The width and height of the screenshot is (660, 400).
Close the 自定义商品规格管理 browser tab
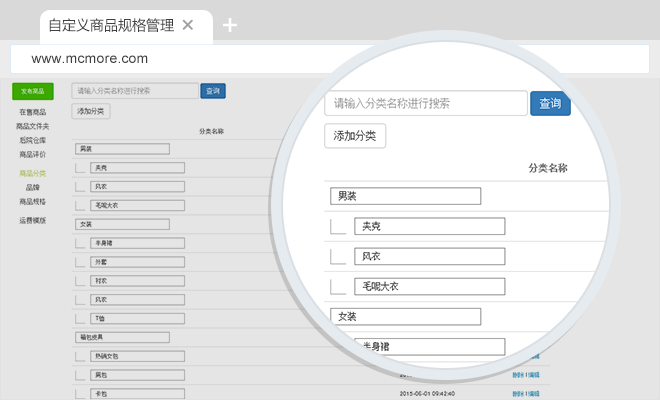[187, 26]
